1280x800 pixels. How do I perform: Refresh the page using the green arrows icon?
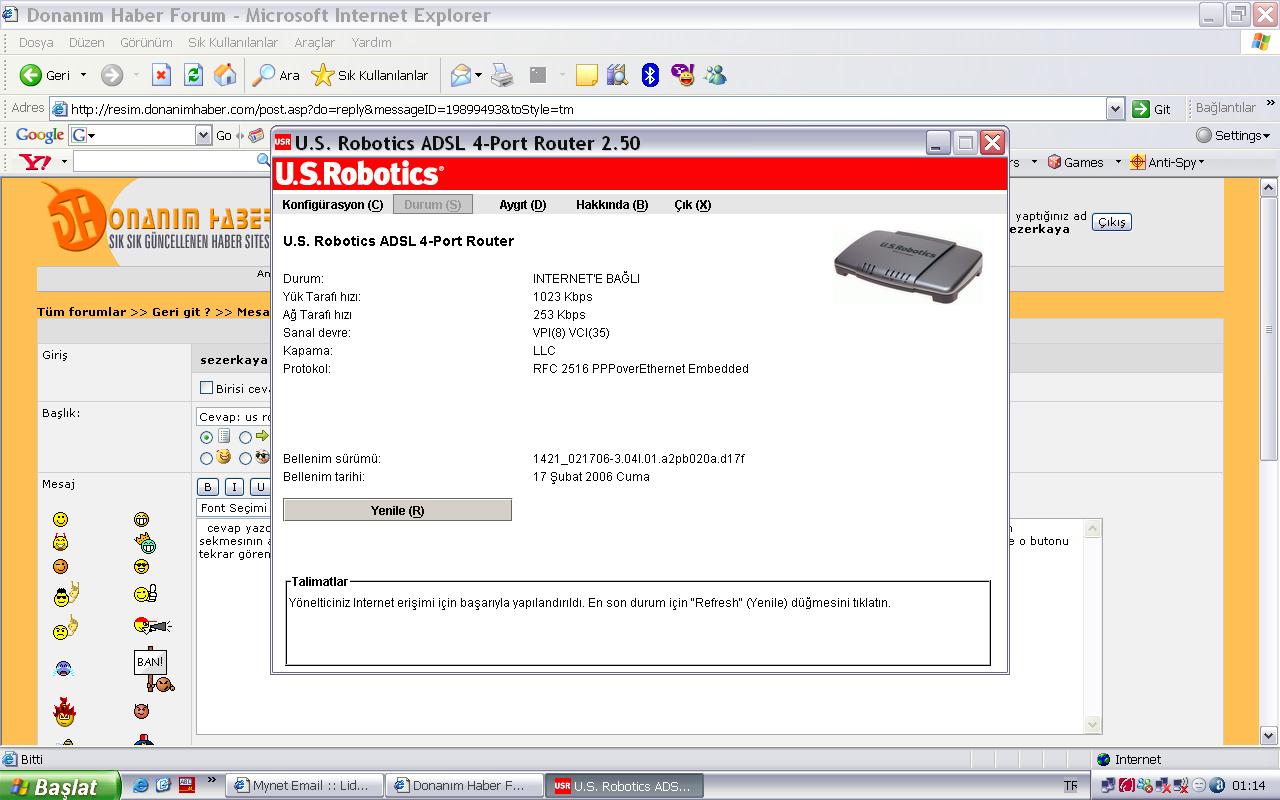[x=193, y=75]
